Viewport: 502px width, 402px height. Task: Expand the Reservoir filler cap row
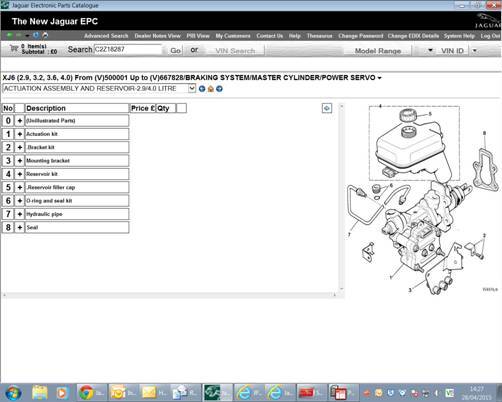tap(20, 187)
